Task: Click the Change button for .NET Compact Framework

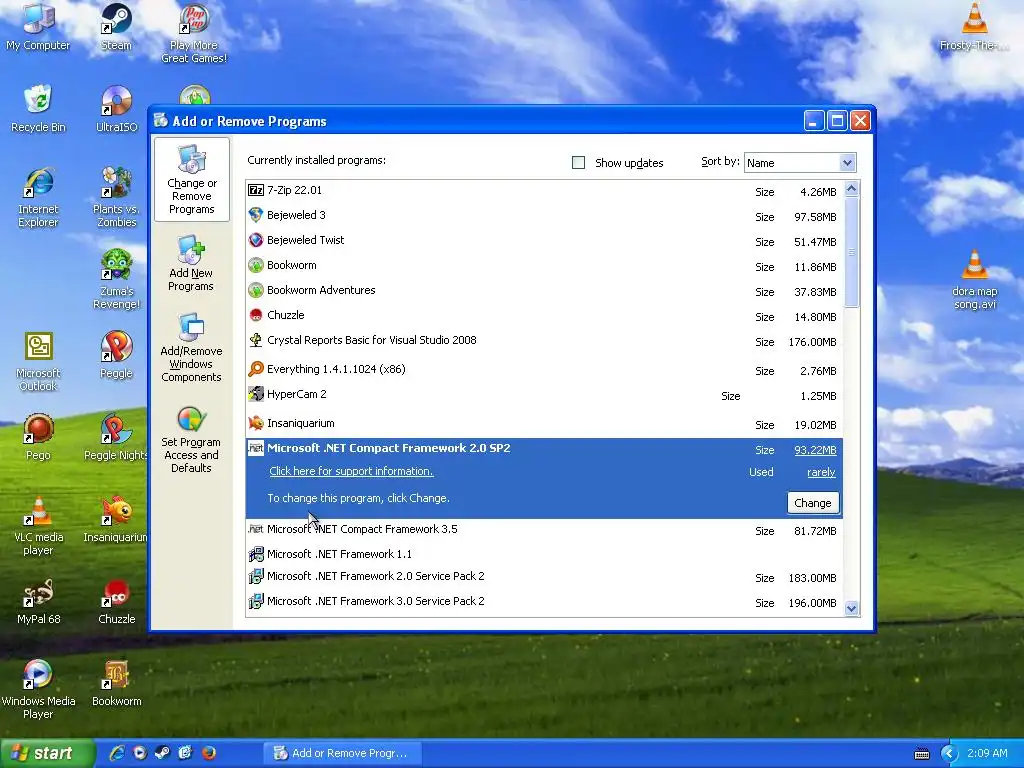Action: pos(812,503)
